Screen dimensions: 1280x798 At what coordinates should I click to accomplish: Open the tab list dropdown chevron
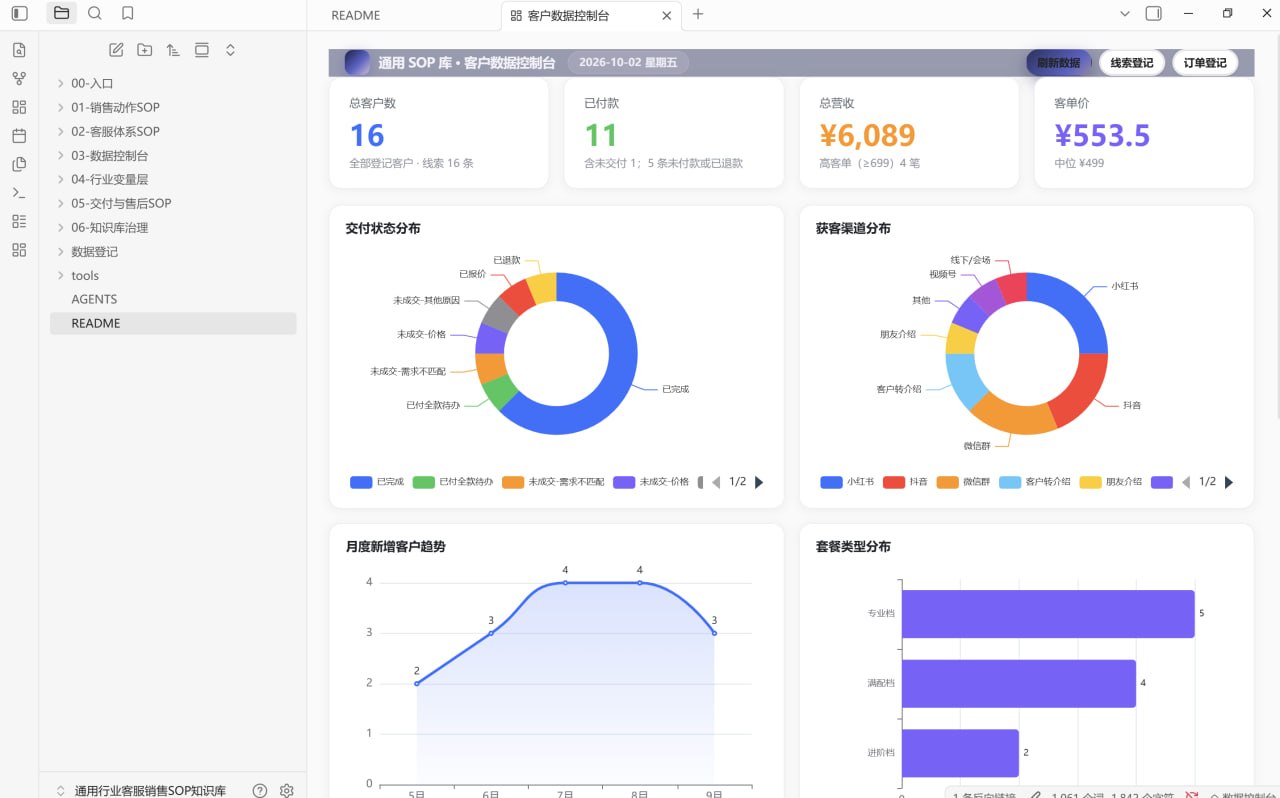[x=1125, y=14]
